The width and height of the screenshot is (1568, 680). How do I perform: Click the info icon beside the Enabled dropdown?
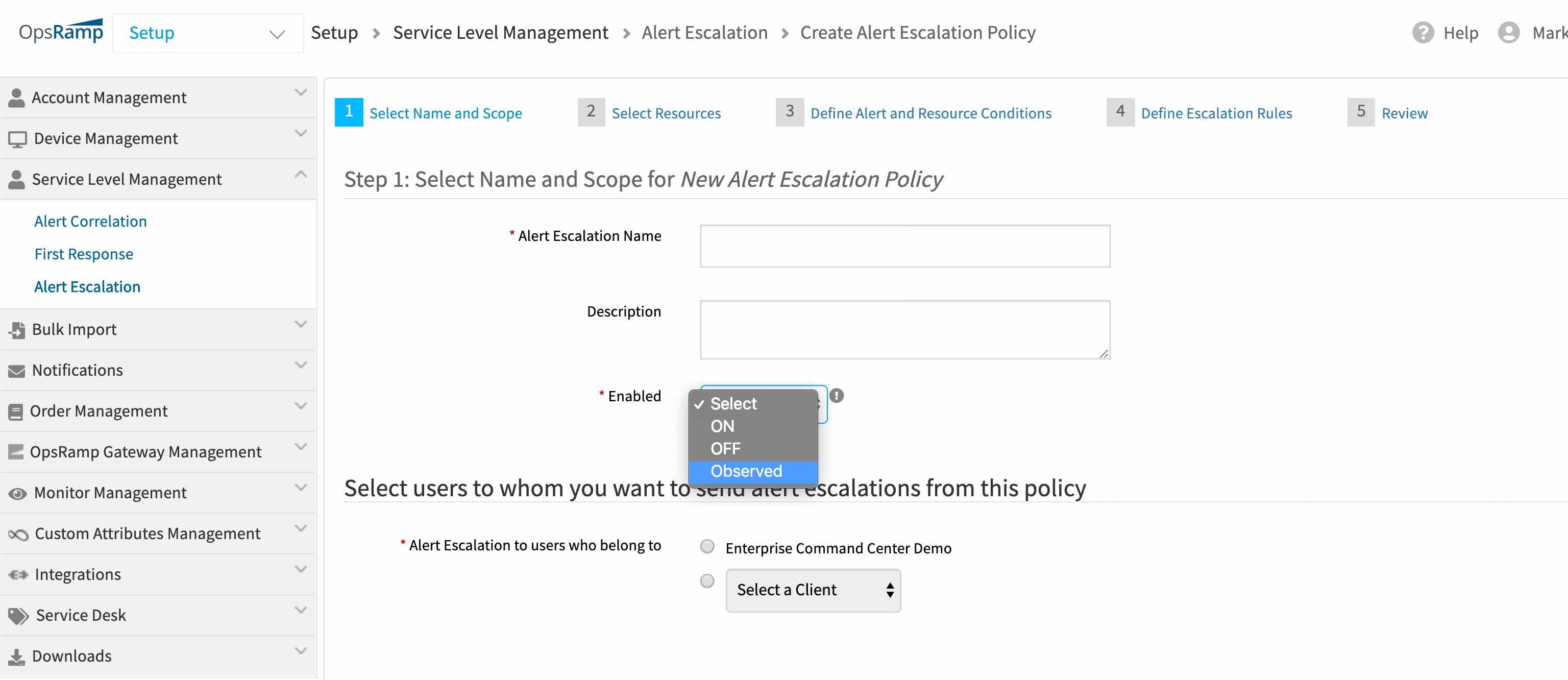[839, 397]
